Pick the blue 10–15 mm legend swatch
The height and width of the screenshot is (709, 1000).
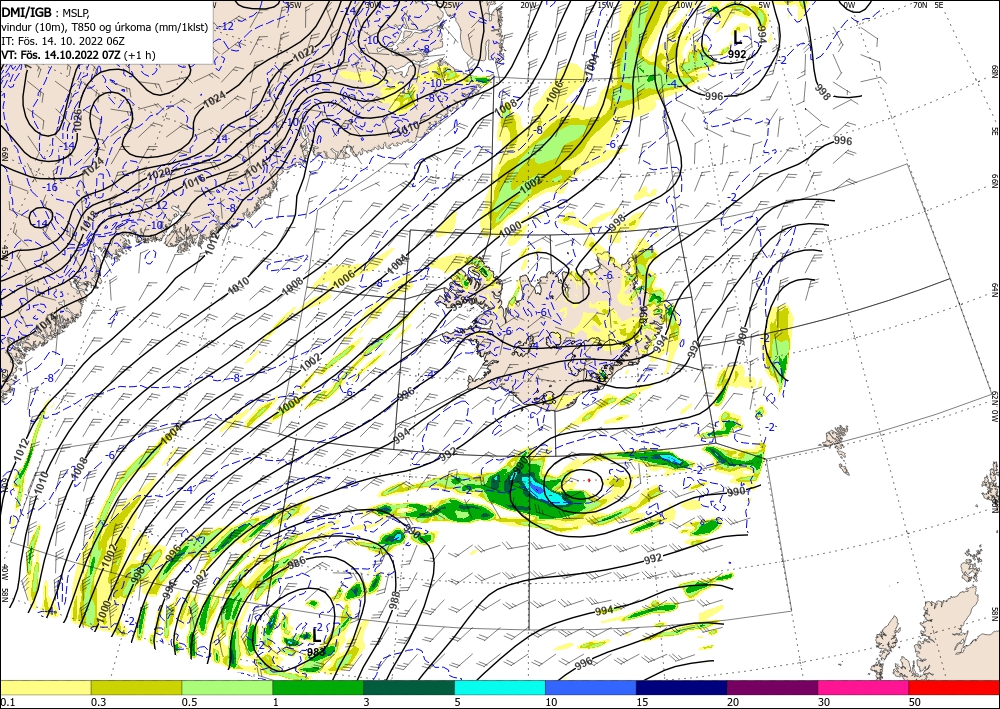pos(591,687)
